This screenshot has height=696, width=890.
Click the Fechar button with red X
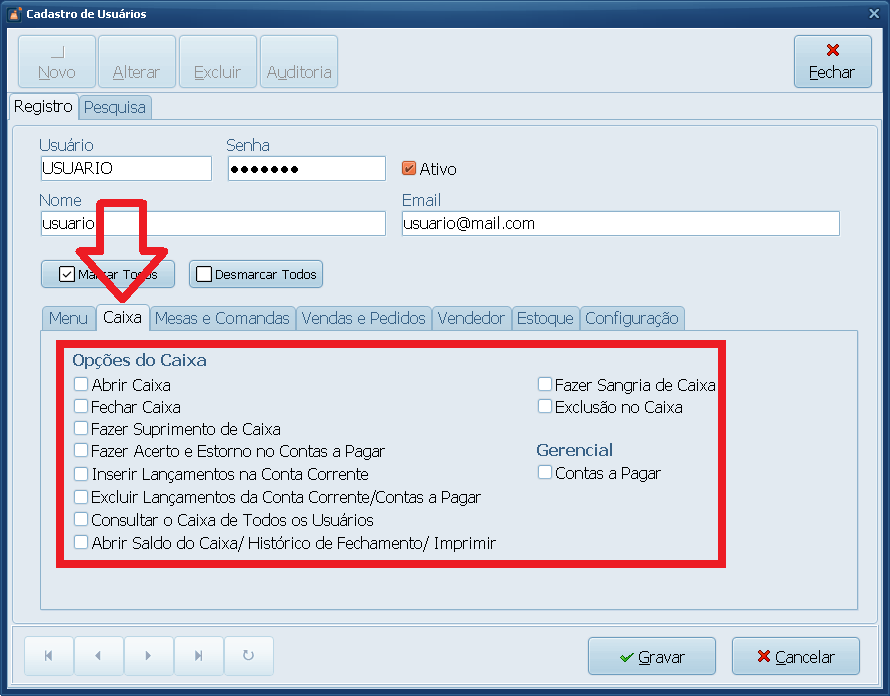pos(831,62)
